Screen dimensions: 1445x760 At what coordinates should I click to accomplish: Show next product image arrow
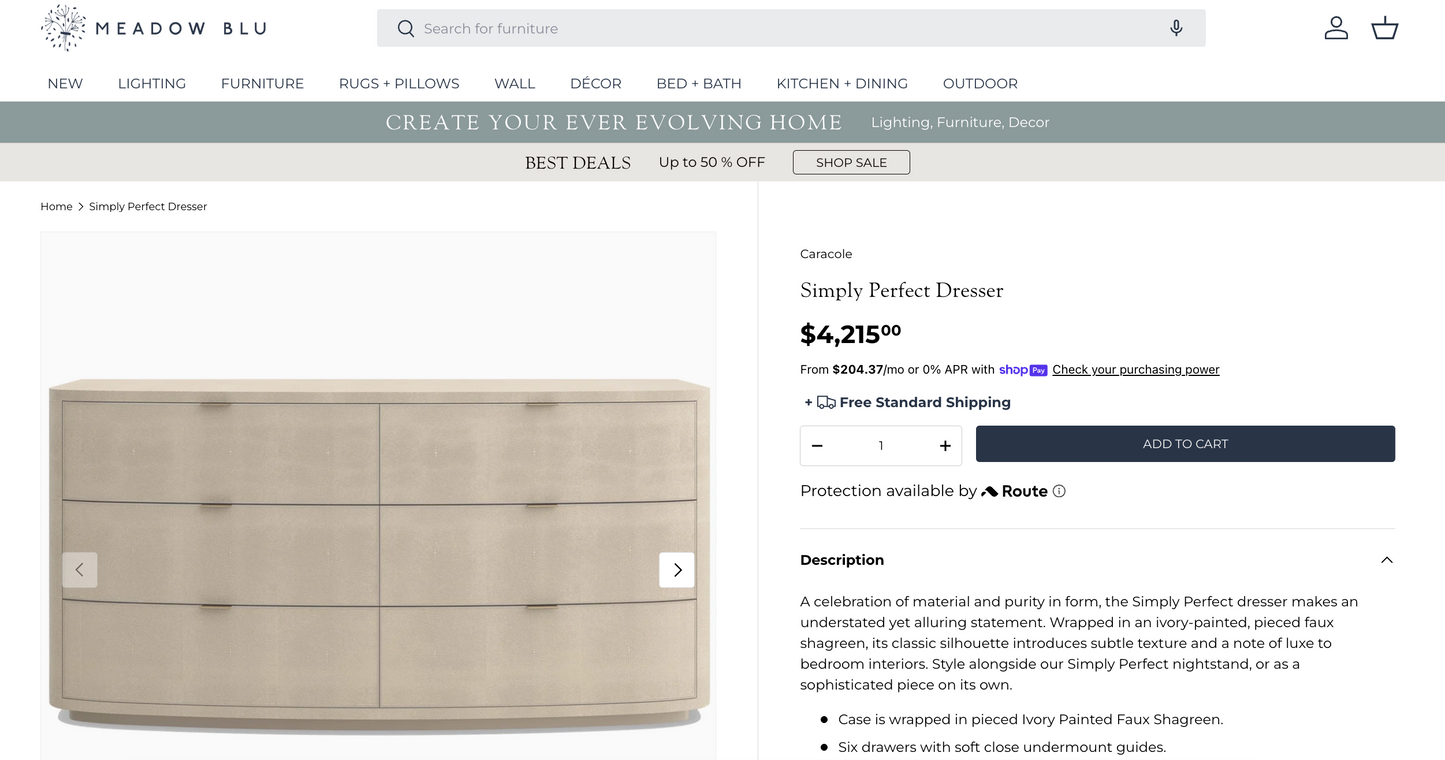coord(677,570)
